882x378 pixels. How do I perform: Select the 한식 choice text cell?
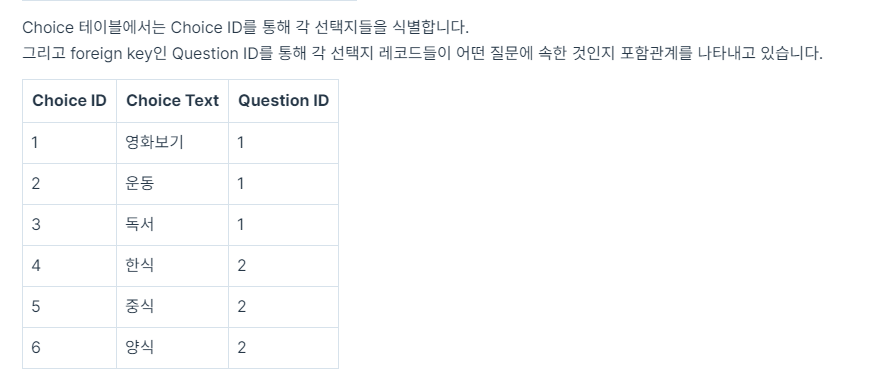[x=172, y=266]
